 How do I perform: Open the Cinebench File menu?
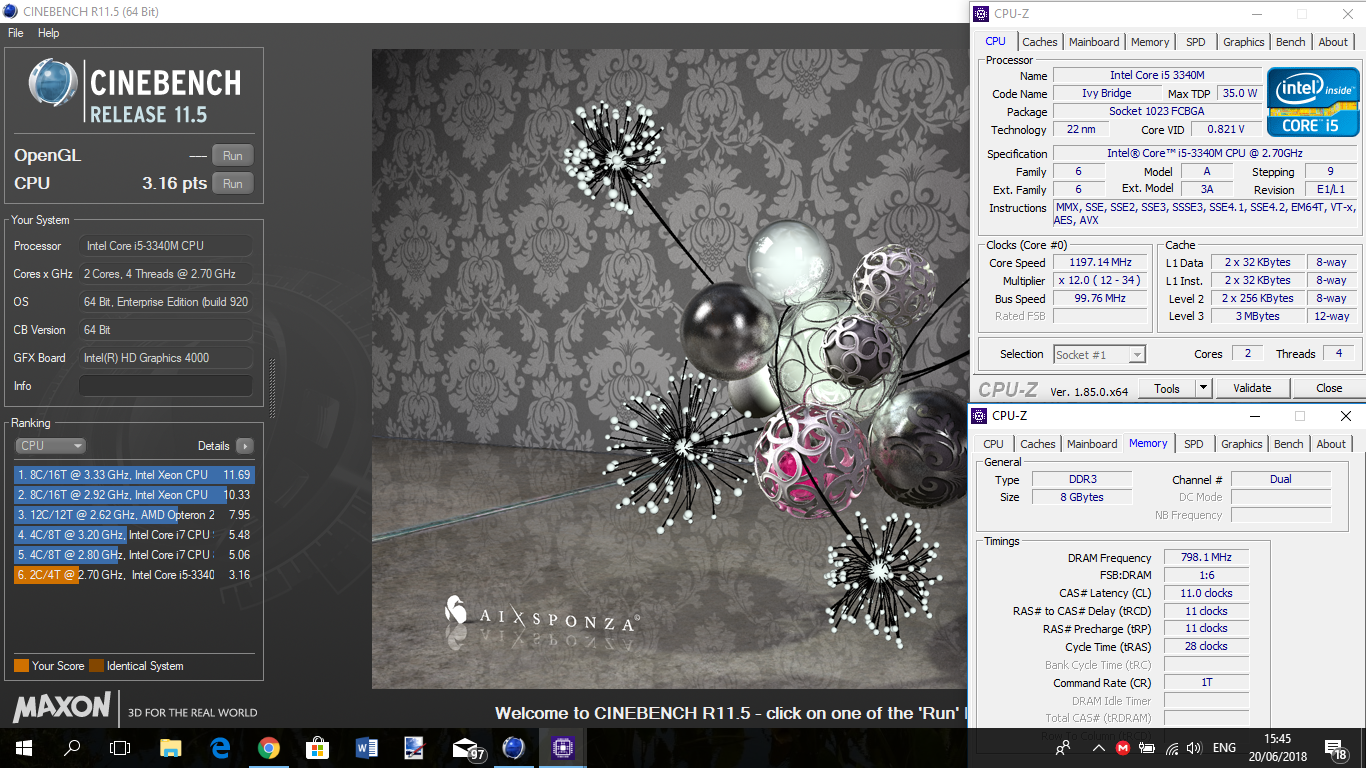[x=15, y=33]
